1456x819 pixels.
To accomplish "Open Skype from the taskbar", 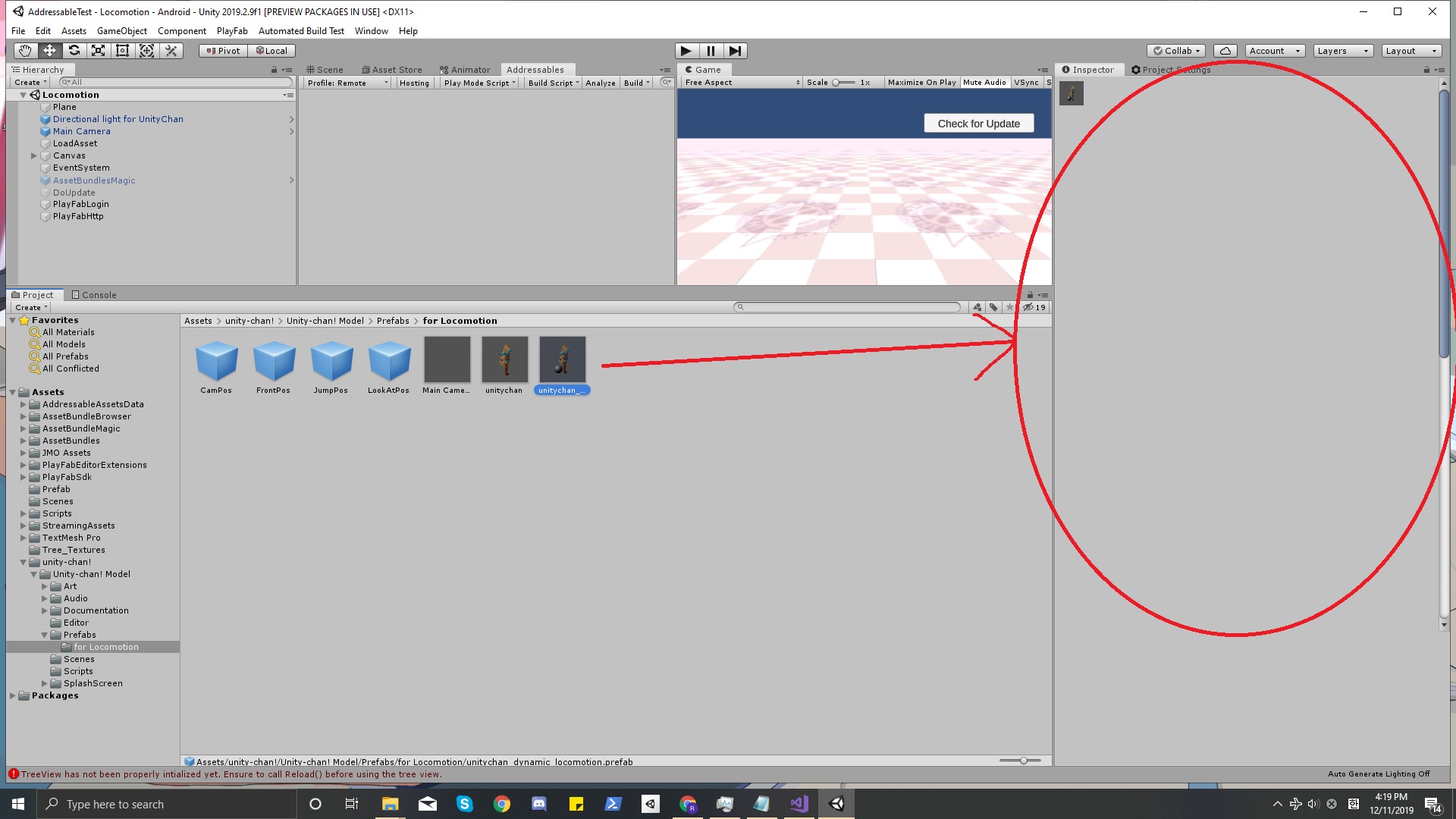I will (x=465, y=804).
